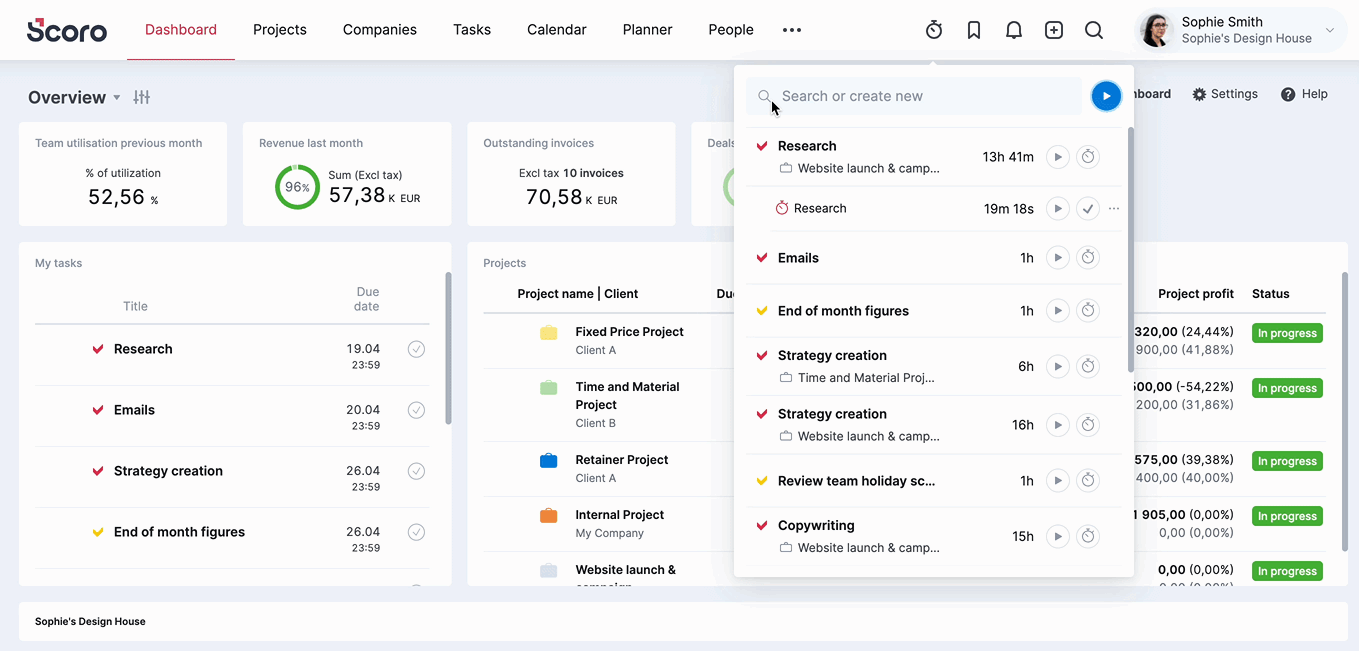Click the green folder icon of Time and Material Project
The height and width of the screenshot is (651, 1359).
coord(548,388)
